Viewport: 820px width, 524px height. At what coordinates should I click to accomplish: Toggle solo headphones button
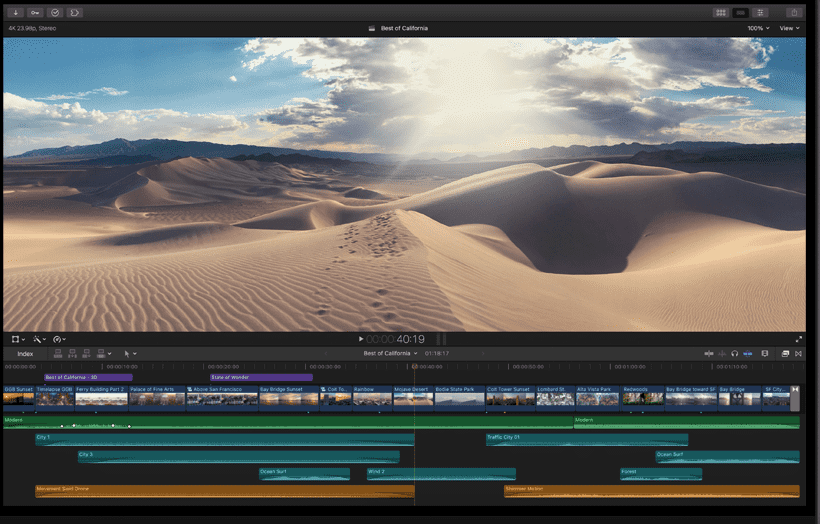click(x=735, y=353)
